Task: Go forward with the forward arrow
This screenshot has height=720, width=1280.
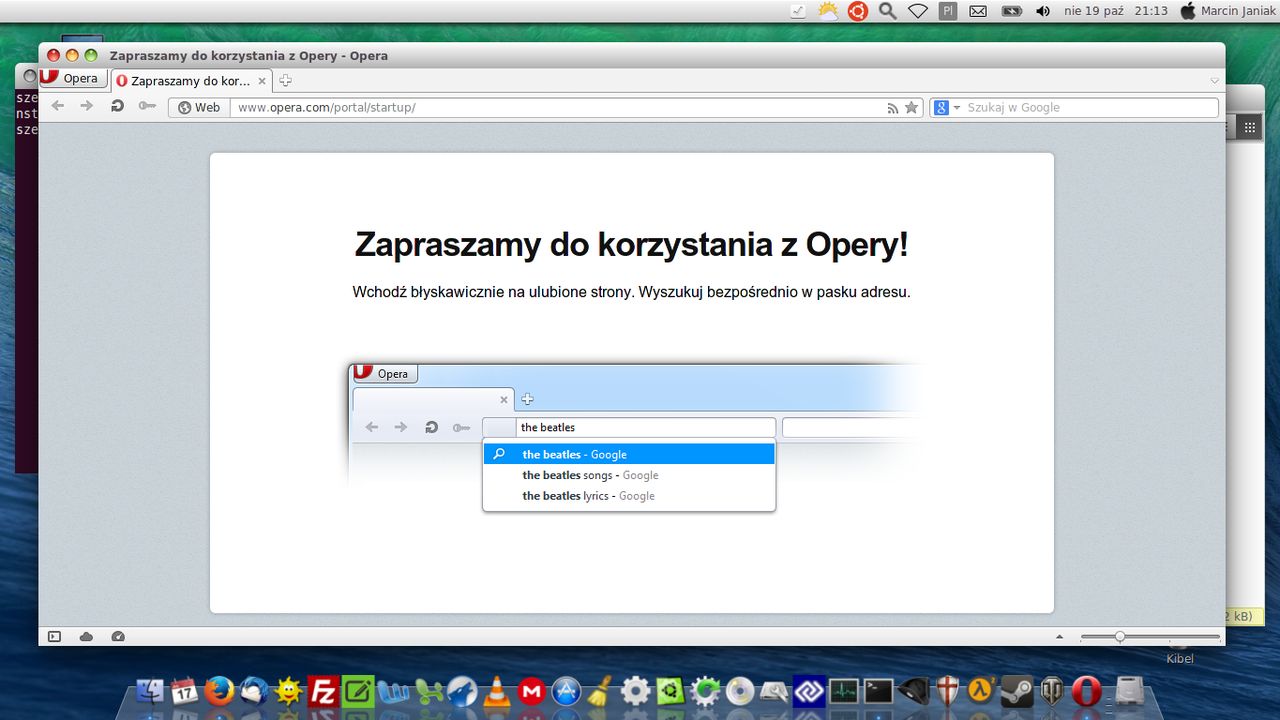Action: point(87,106)
